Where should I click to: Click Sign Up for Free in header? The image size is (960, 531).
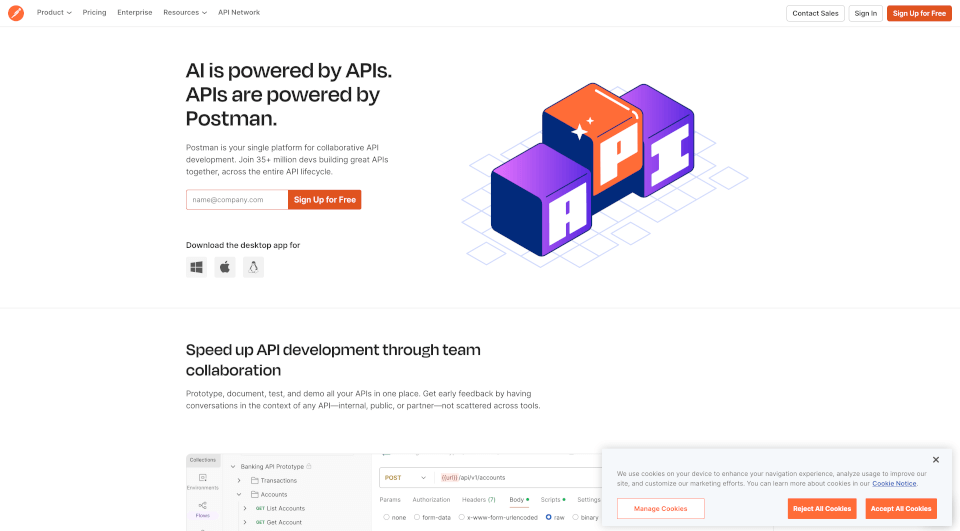point(919,13)
